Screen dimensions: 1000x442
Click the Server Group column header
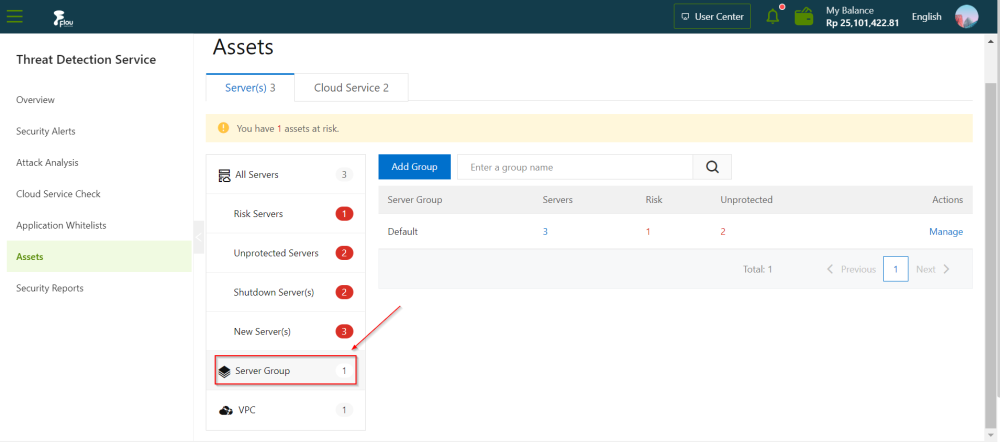(415, 200)
